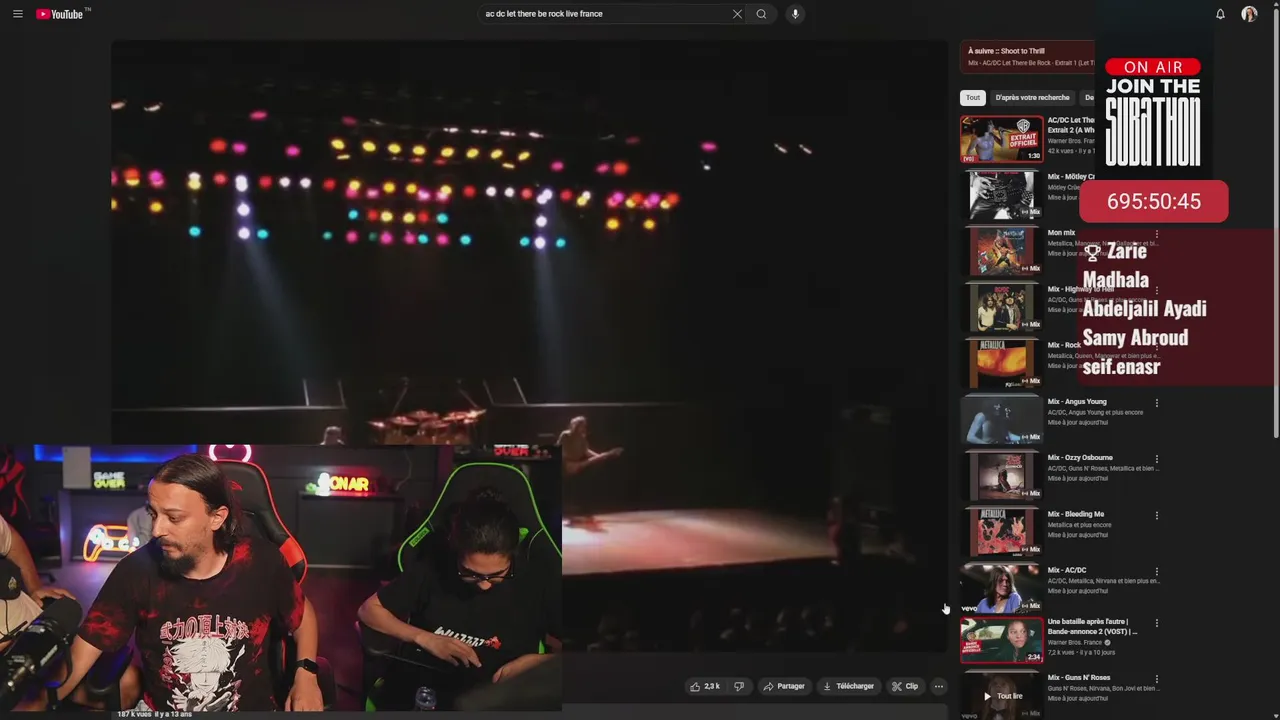The image size is (1280, 720).
Task: Open the Mix - Guns N' Roses title
Action: click(1079, 678)
